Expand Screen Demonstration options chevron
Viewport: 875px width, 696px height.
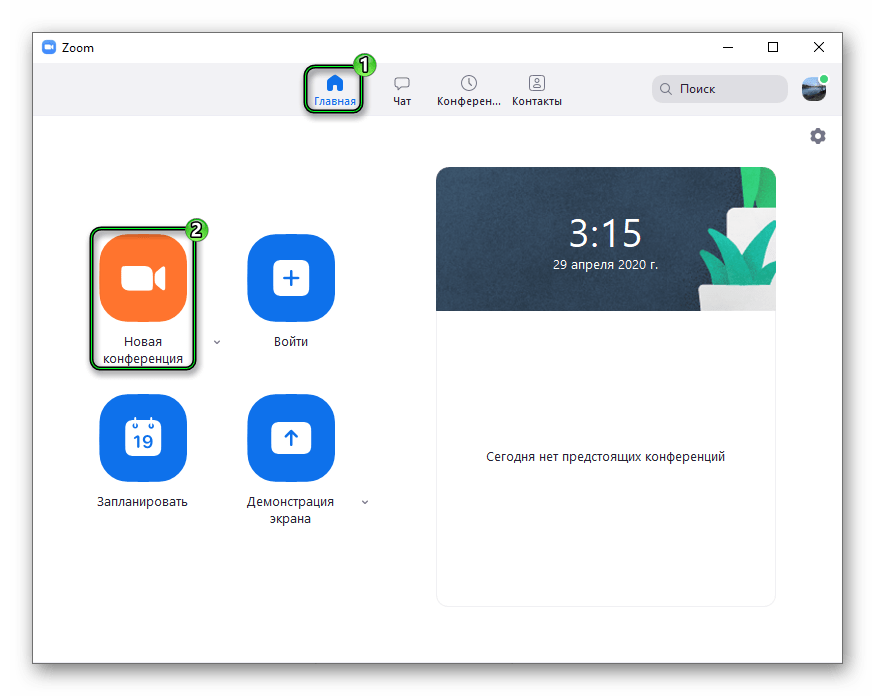365,502
